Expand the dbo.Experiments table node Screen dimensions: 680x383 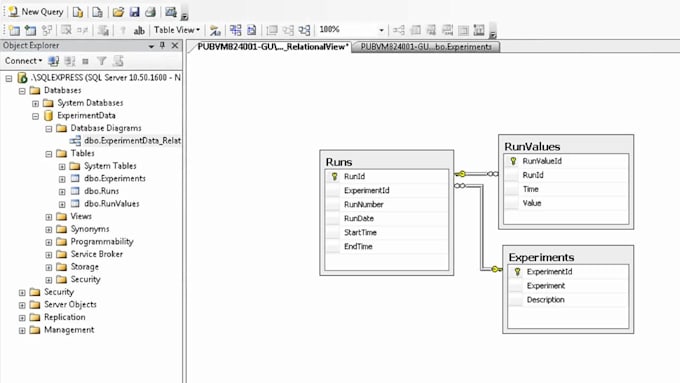point(62,179)
